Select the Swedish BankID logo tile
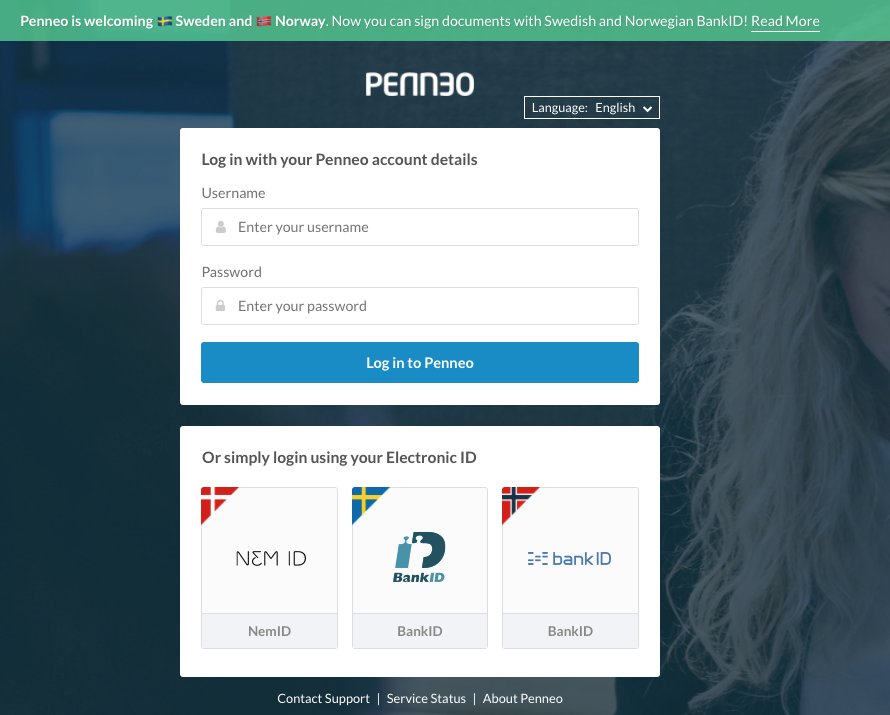This screenshot has height=715, width=890. coord(420,550)
